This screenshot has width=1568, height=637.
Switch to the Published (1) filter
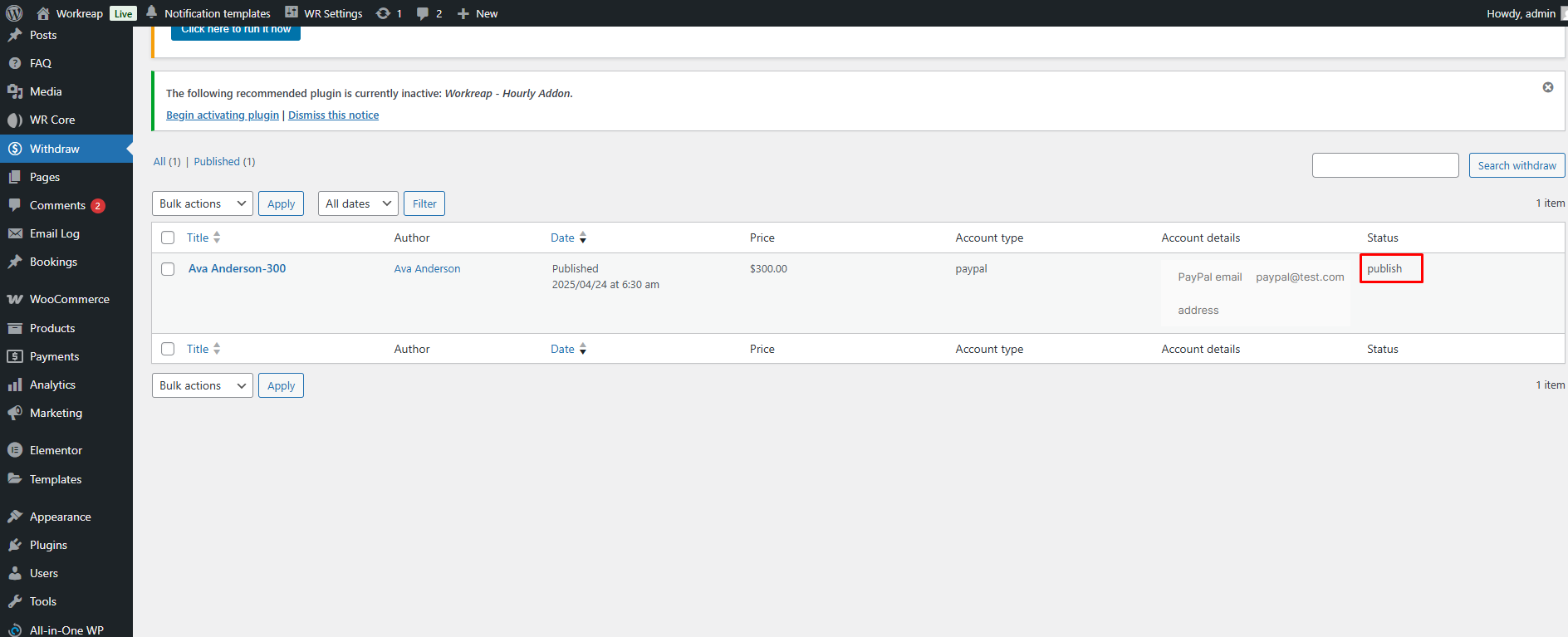coord(224,162)
